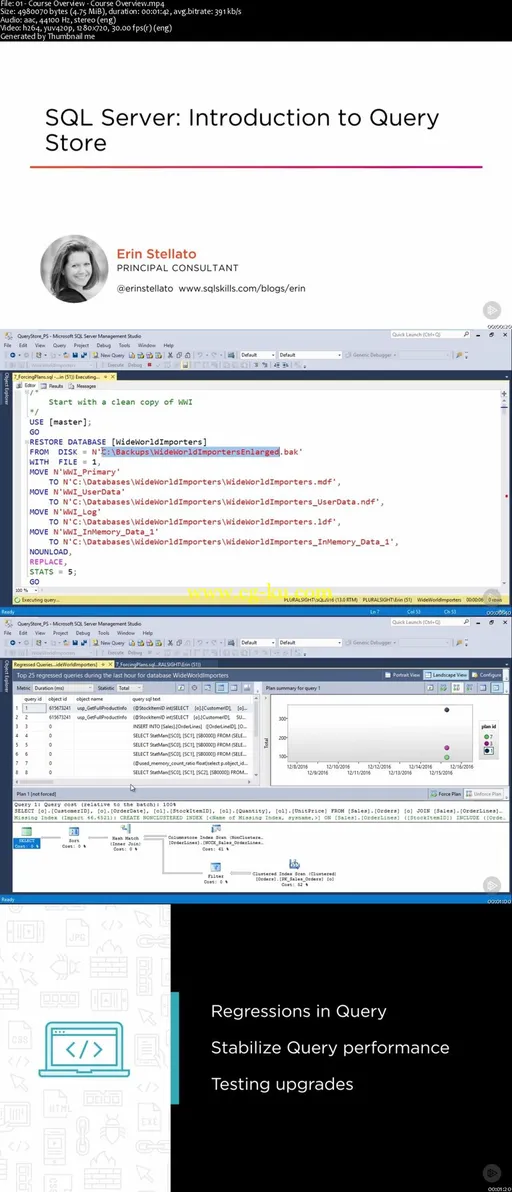
Task: Open Object Explorer side tab in Regressed Queries window
Action: click(x=6, y=677)
